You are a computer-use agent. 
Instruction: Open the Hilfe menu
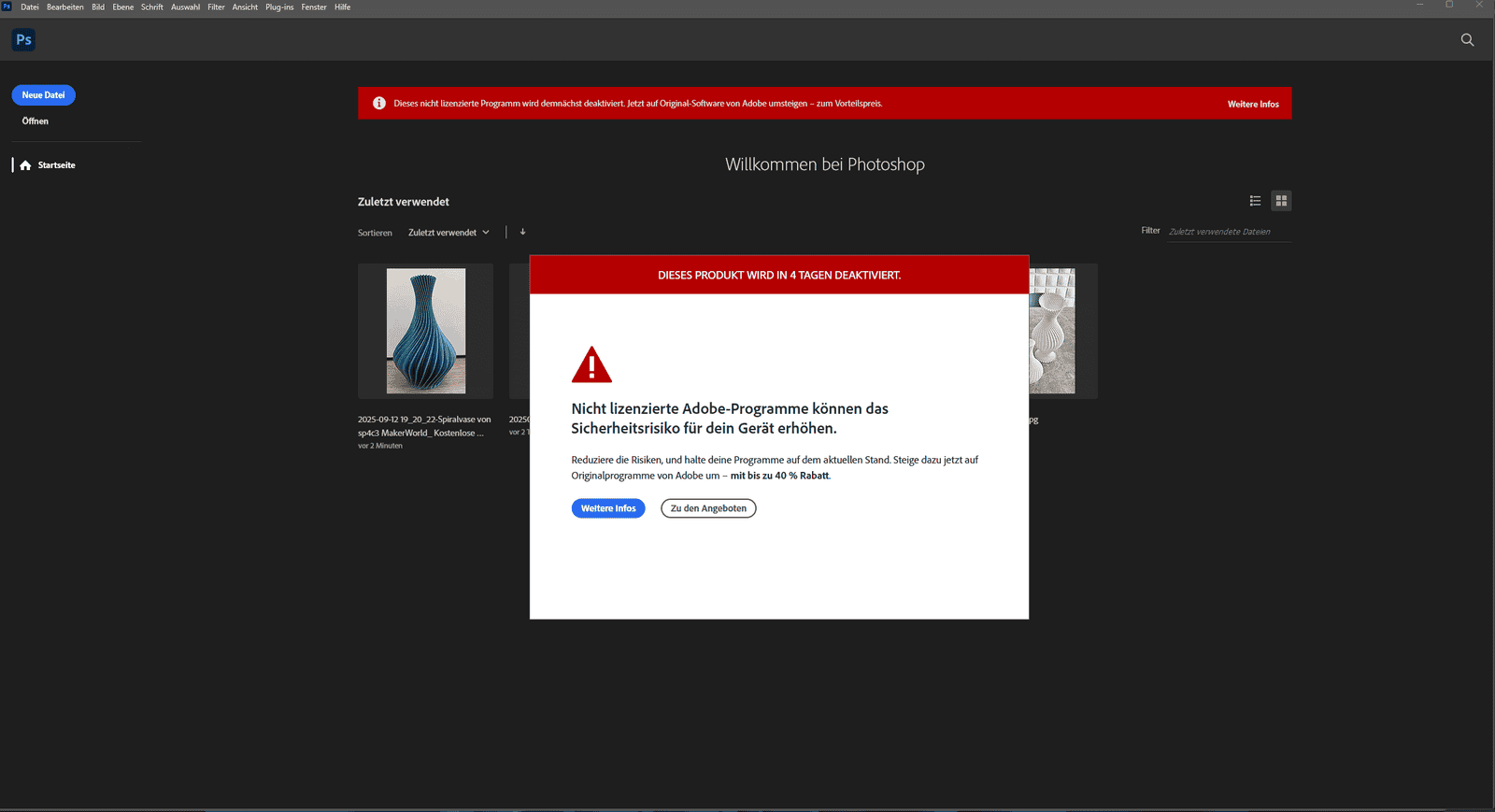click(x=343, y=7)
